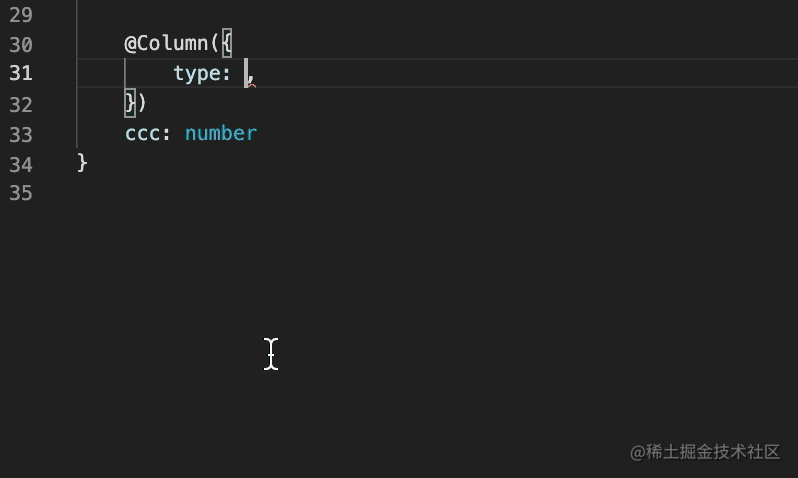Place cursor on the @Column decorator

coord(166,44)
